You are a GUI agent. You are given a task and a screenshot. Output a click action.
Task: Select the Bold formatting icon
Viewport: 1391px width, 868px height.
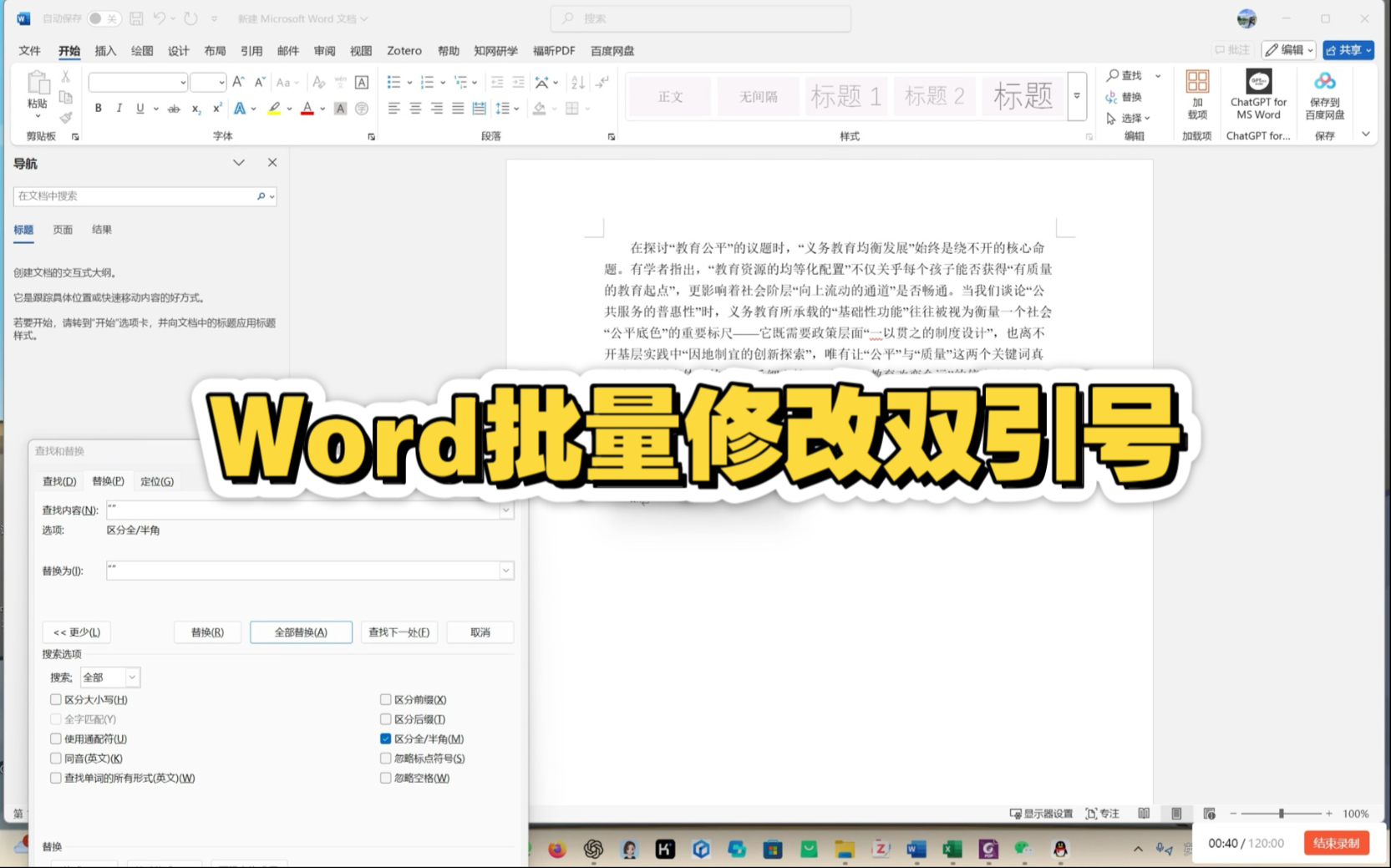[x=98, y=108]
